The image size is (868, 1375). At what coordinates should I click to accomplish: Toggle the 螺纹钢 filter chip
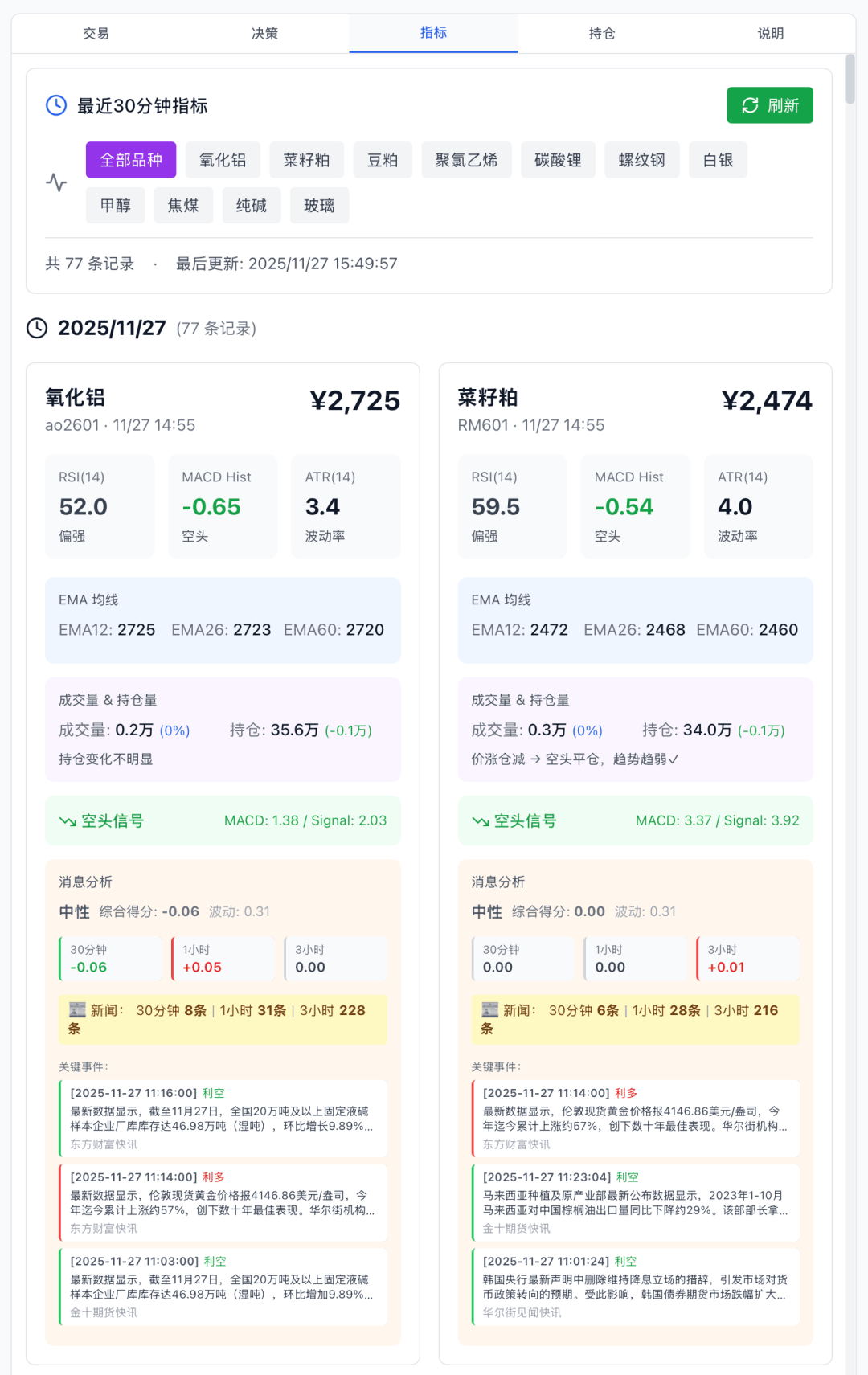[641, 160]
